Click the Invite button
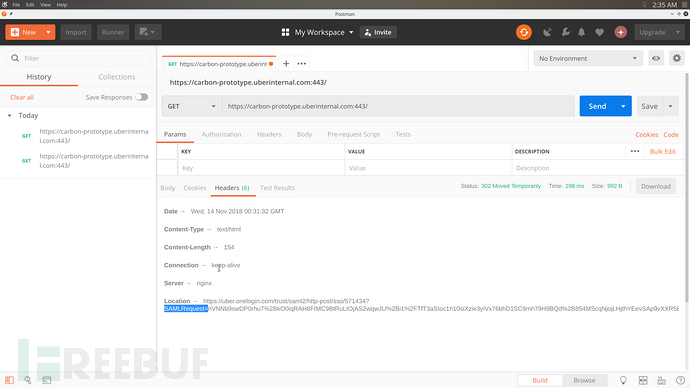 point(378,32)
